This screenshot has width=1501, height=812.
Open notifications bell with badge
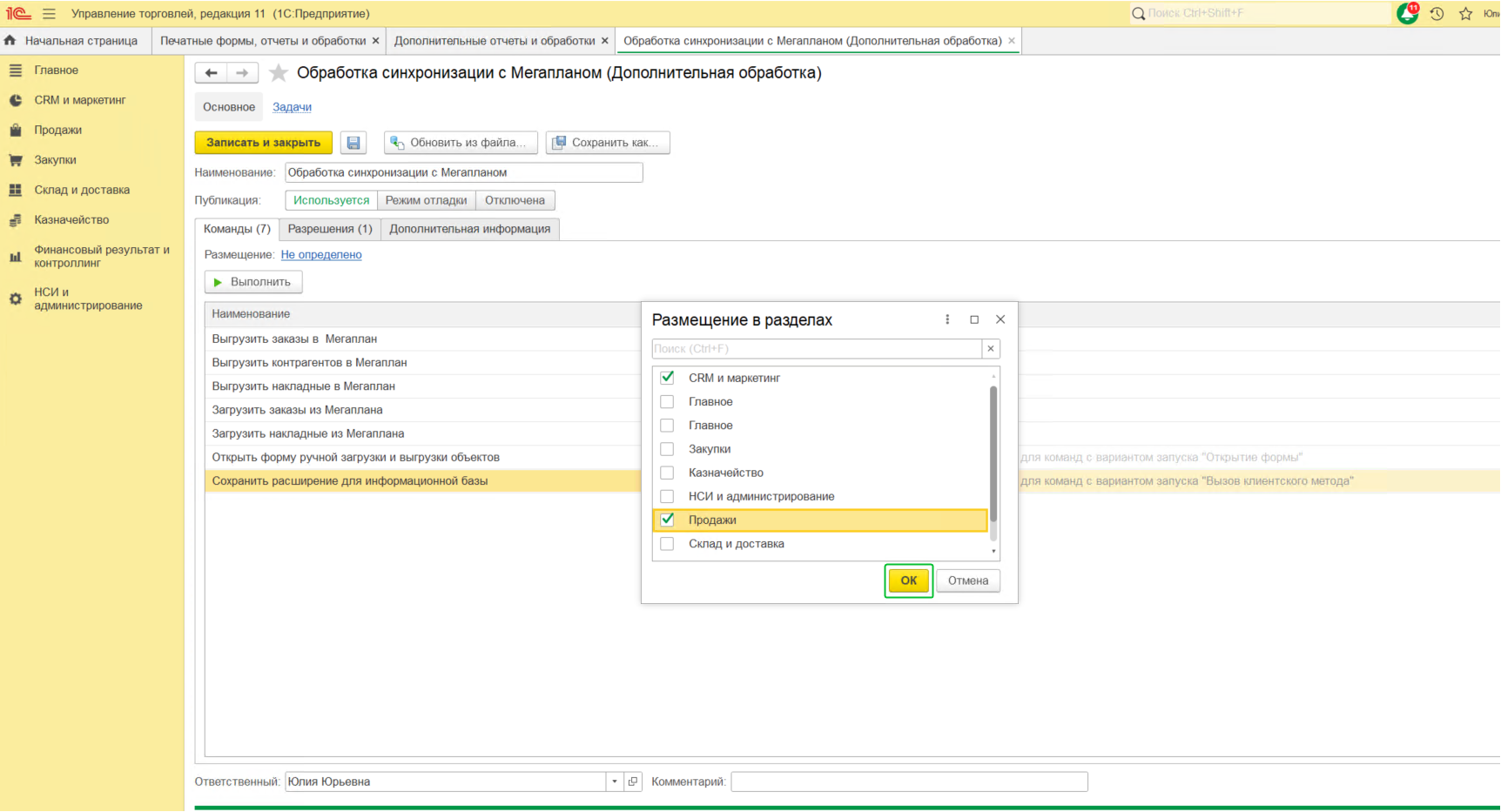pos(1407,13)
